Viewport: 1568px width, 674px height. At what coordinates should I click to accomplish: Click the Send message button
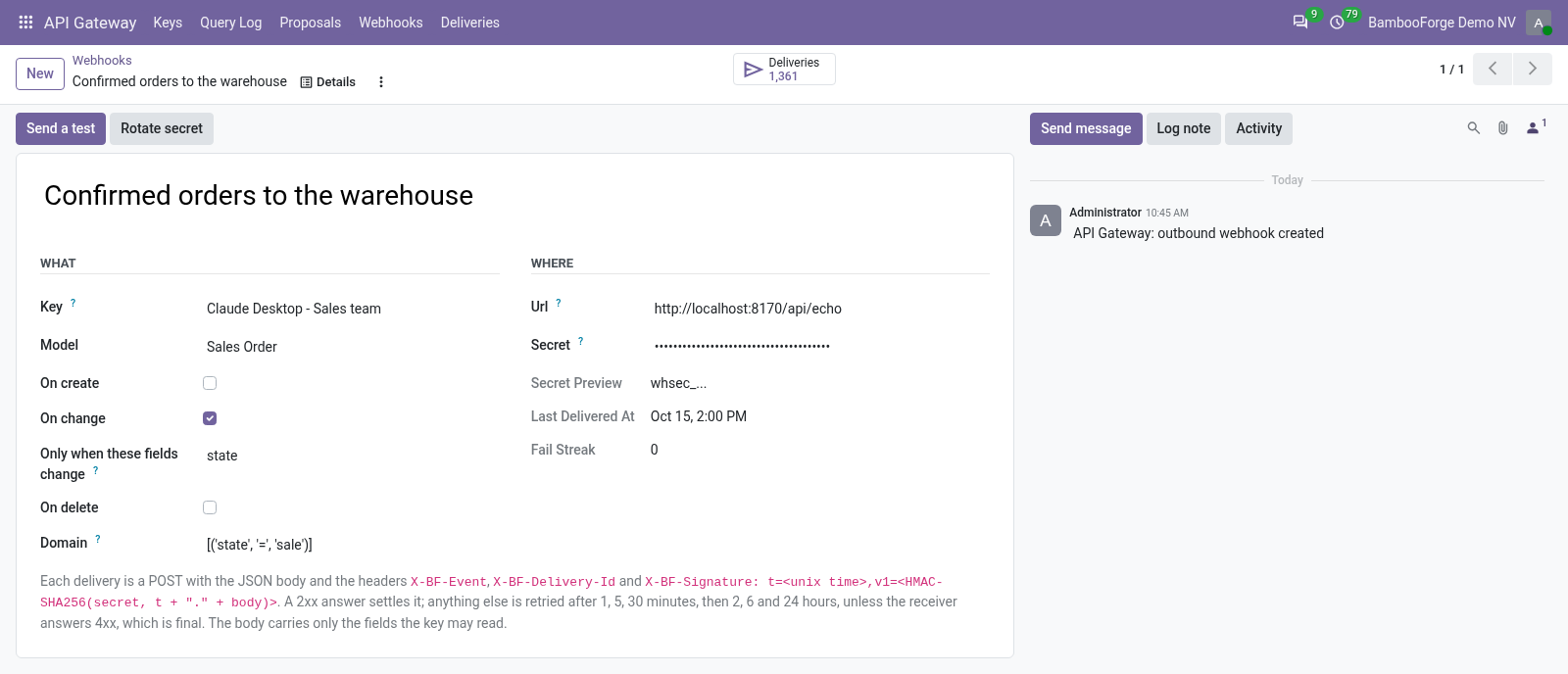coord(1086,128)
